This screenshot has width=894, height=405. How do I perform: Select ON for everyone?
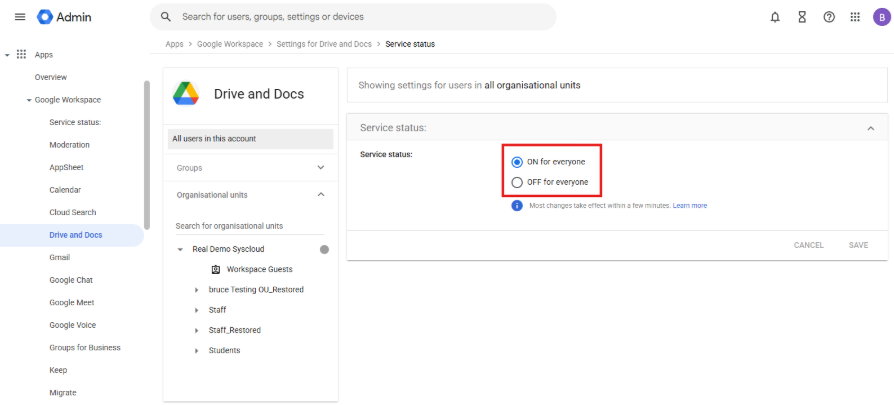coord(517,163)
